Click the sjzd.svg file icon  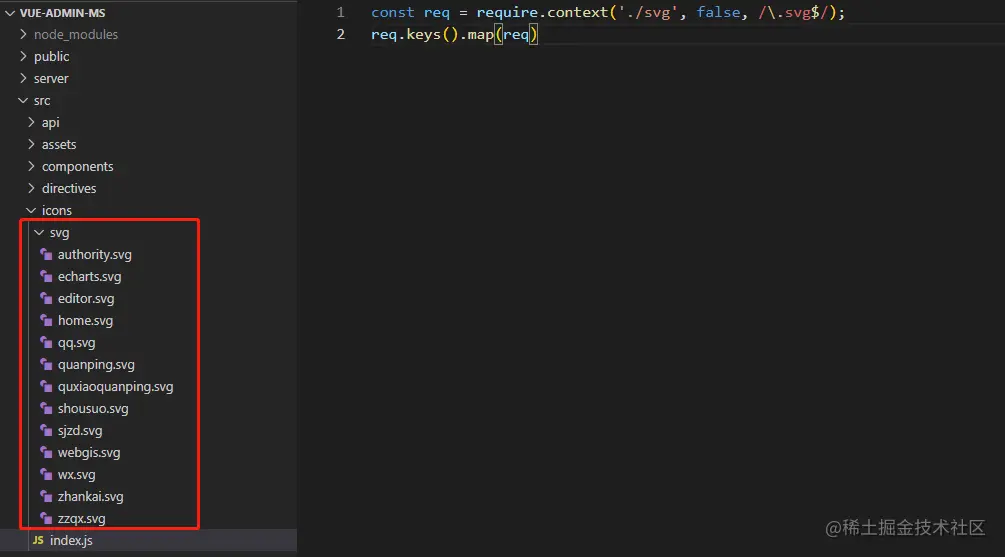coord(46,431)
